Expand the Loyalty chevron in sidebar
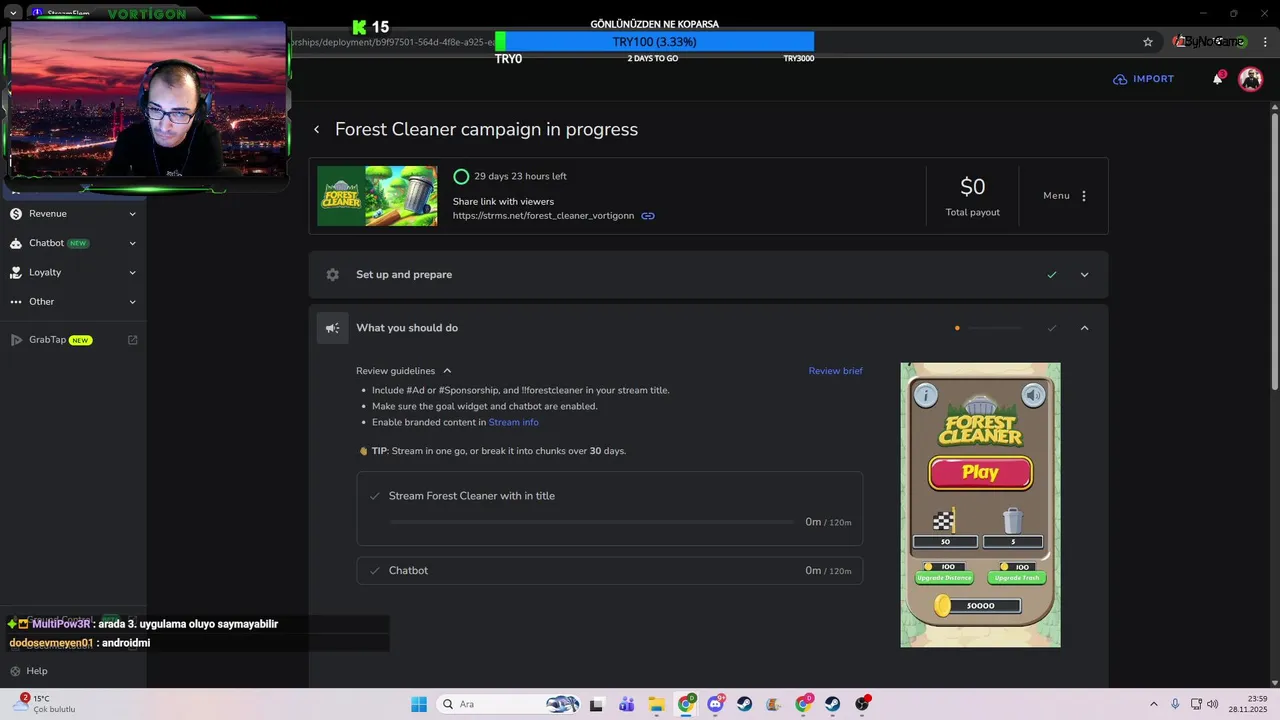 (132, 273)
